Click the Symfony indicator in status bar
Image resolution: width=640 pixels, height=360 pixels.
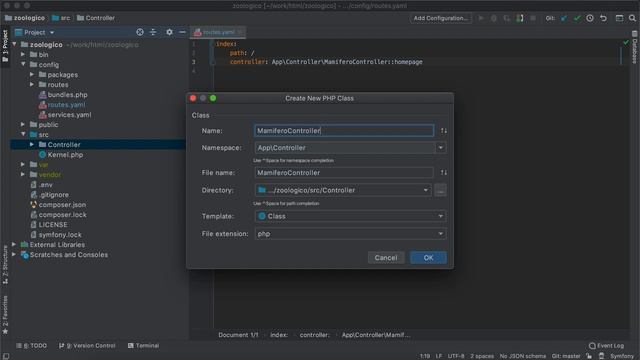(x=622, y=356)
